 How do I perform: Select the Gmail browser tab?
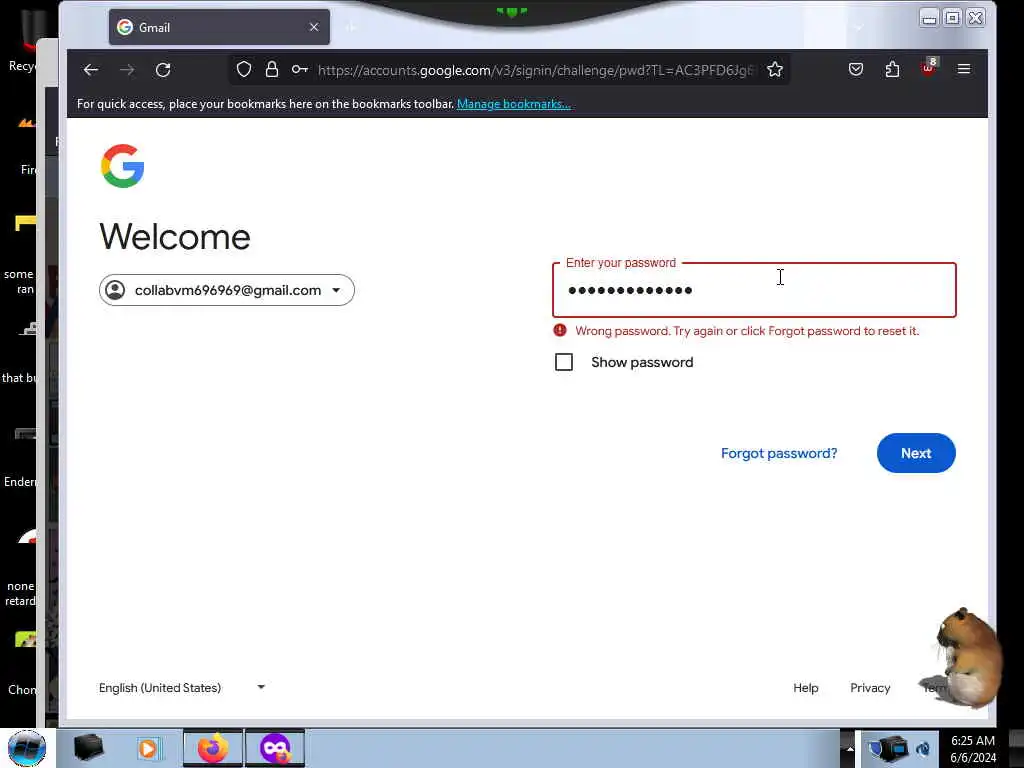[219, 27]
